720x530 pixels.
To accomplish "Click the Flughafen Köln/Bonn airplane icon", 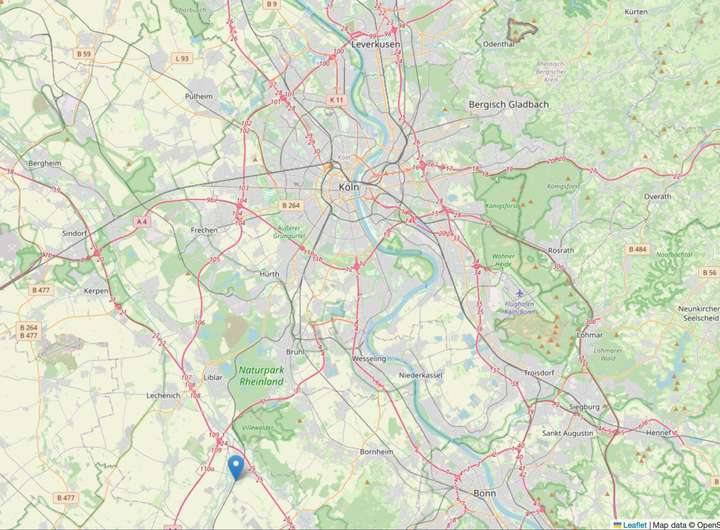I will 519,293.
